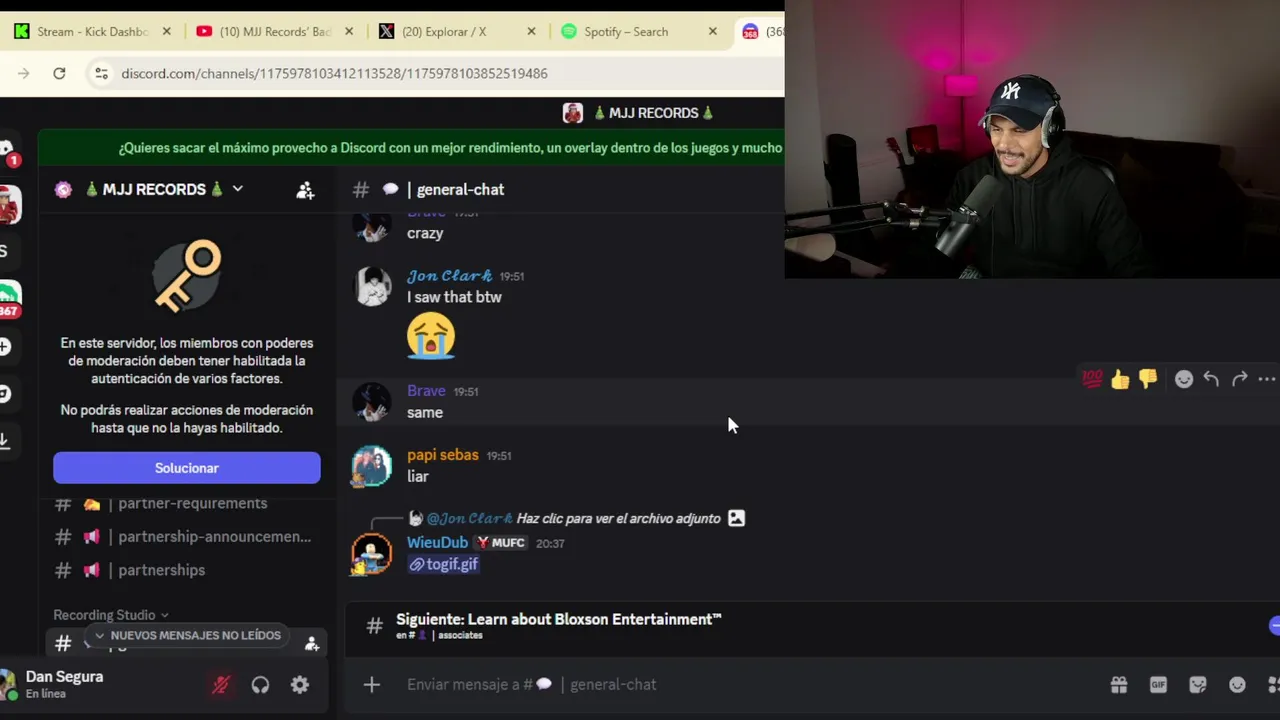The height and width of the screenshot is (720, 1280).
Task: Toggle the headphones deafen button
Action: (x=260, y=685)
